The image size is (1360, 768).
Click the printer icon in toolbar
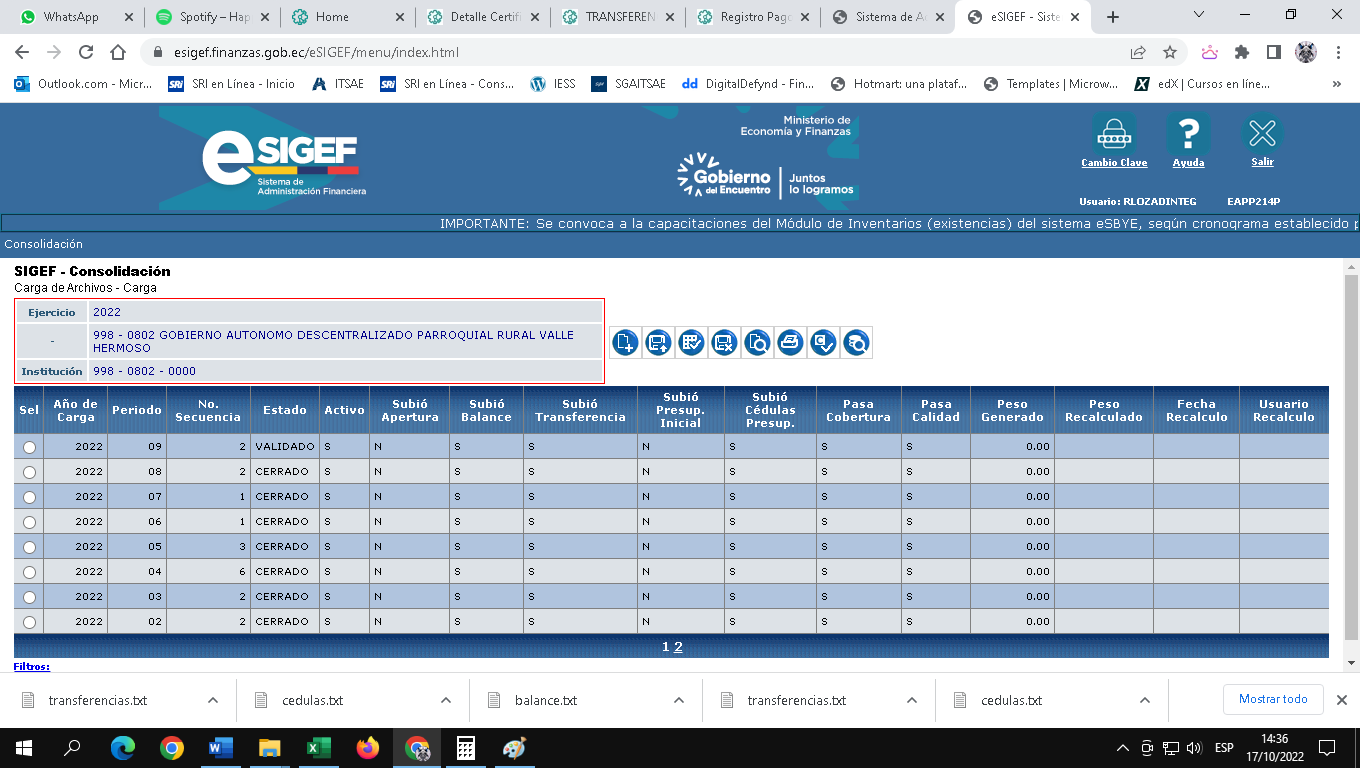790,343
